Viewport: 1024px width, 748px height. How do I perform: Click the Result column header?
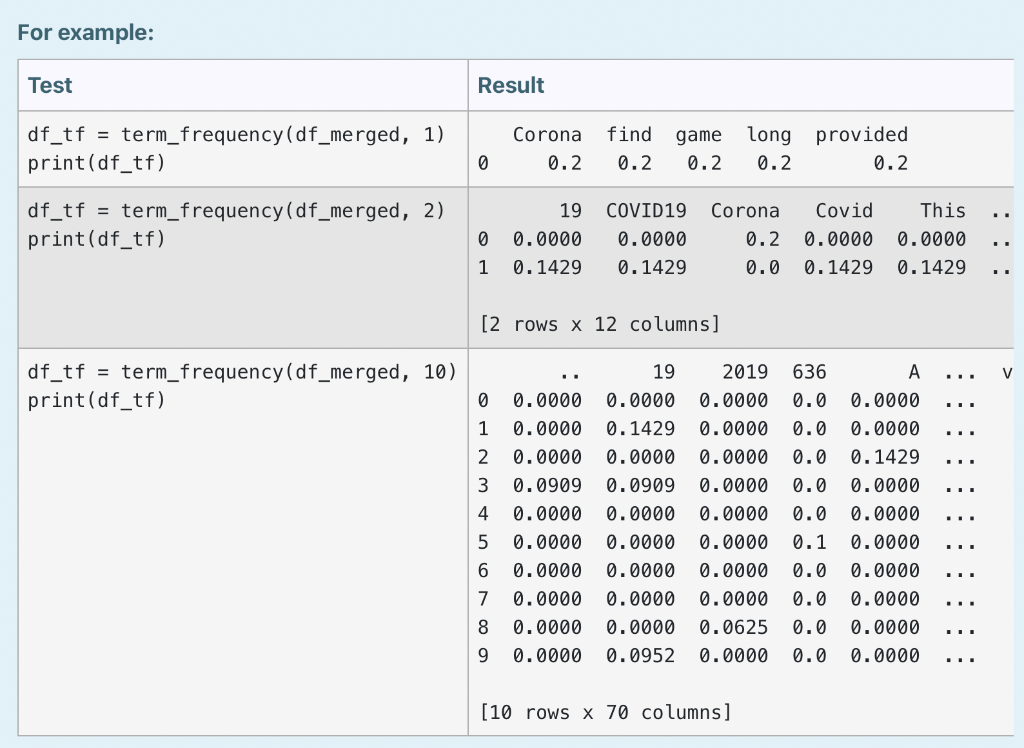(x=511, y=86)
